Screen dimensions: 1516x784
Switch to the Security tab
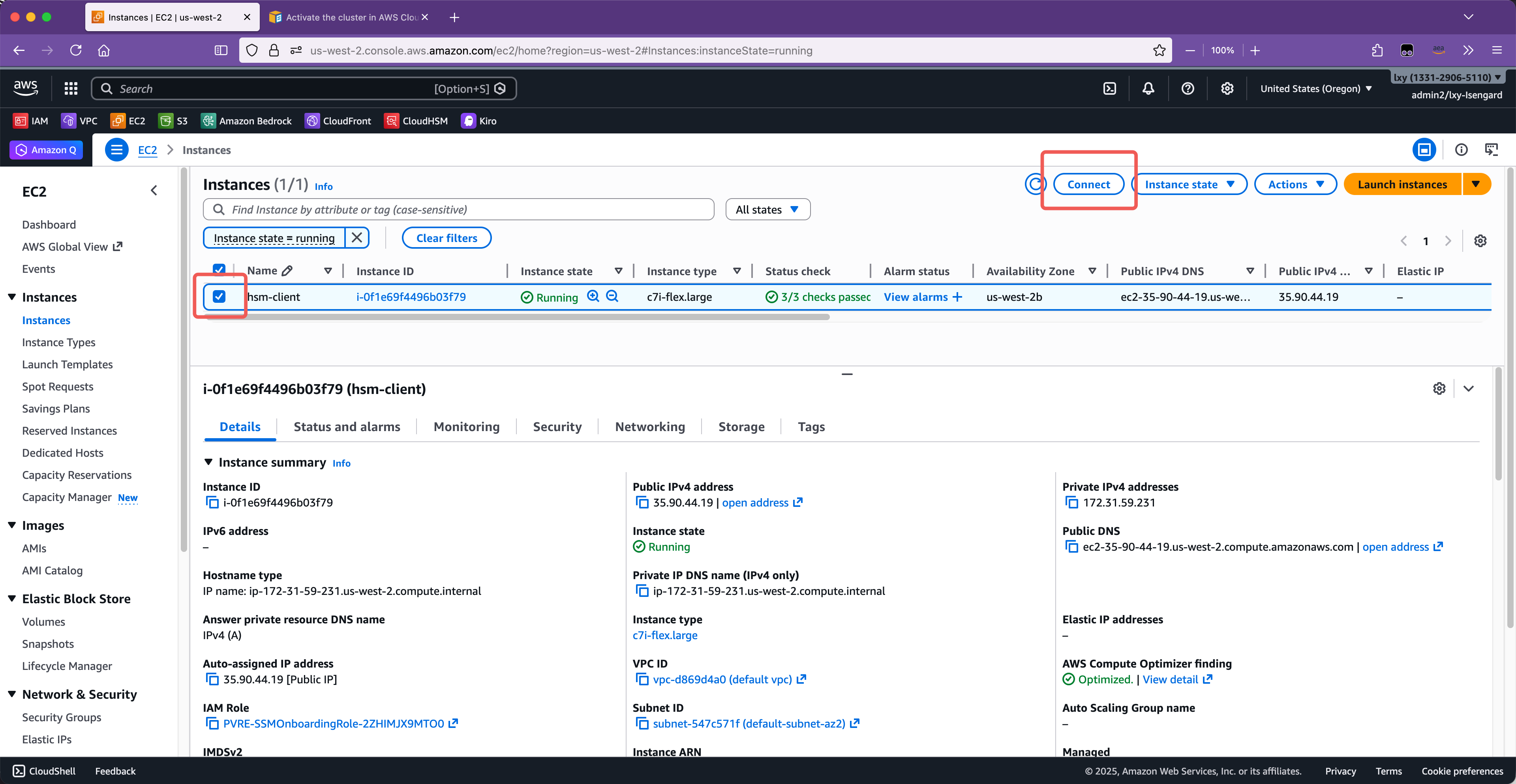557,427
